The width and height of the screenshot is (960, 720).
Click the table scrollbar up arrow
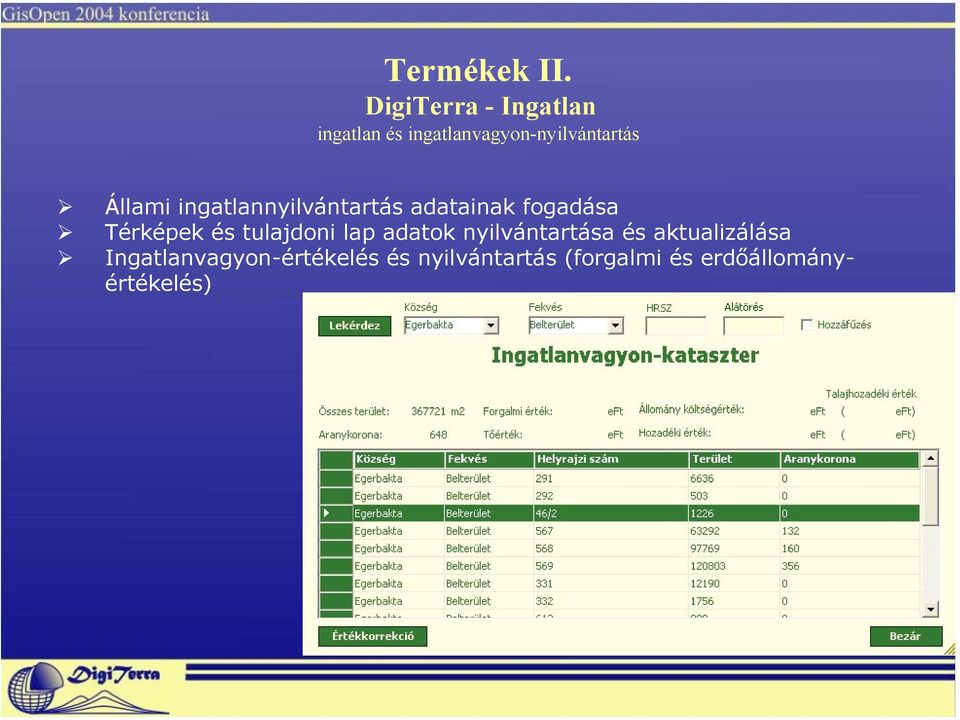click(x=931, y=459)
